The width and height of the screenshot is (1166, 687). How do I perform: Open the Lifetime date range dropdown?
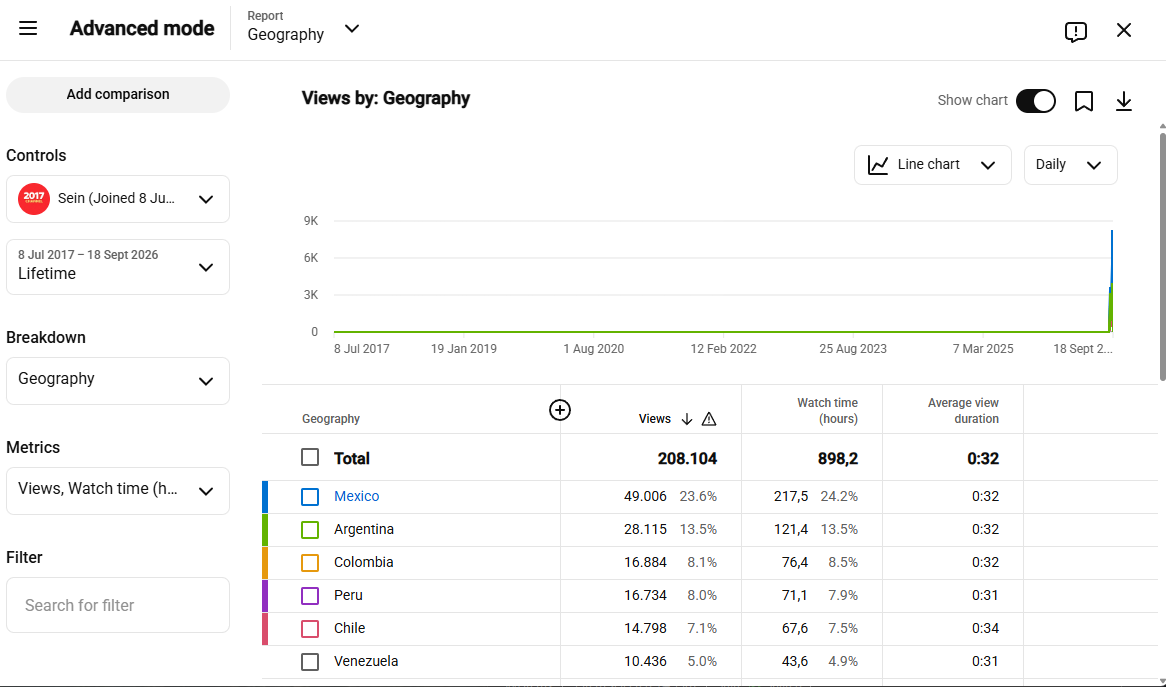click(x=118, y=267)
